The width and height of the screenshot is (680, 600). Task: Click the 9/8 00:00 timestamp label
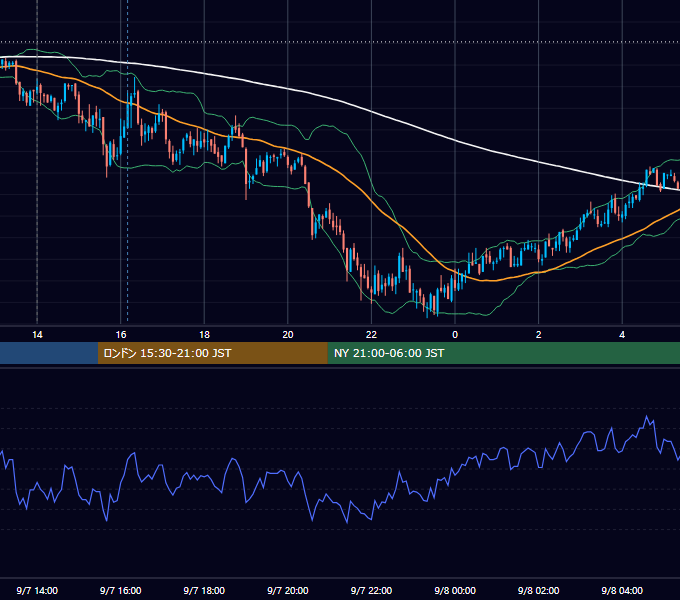tap(455, 590)
